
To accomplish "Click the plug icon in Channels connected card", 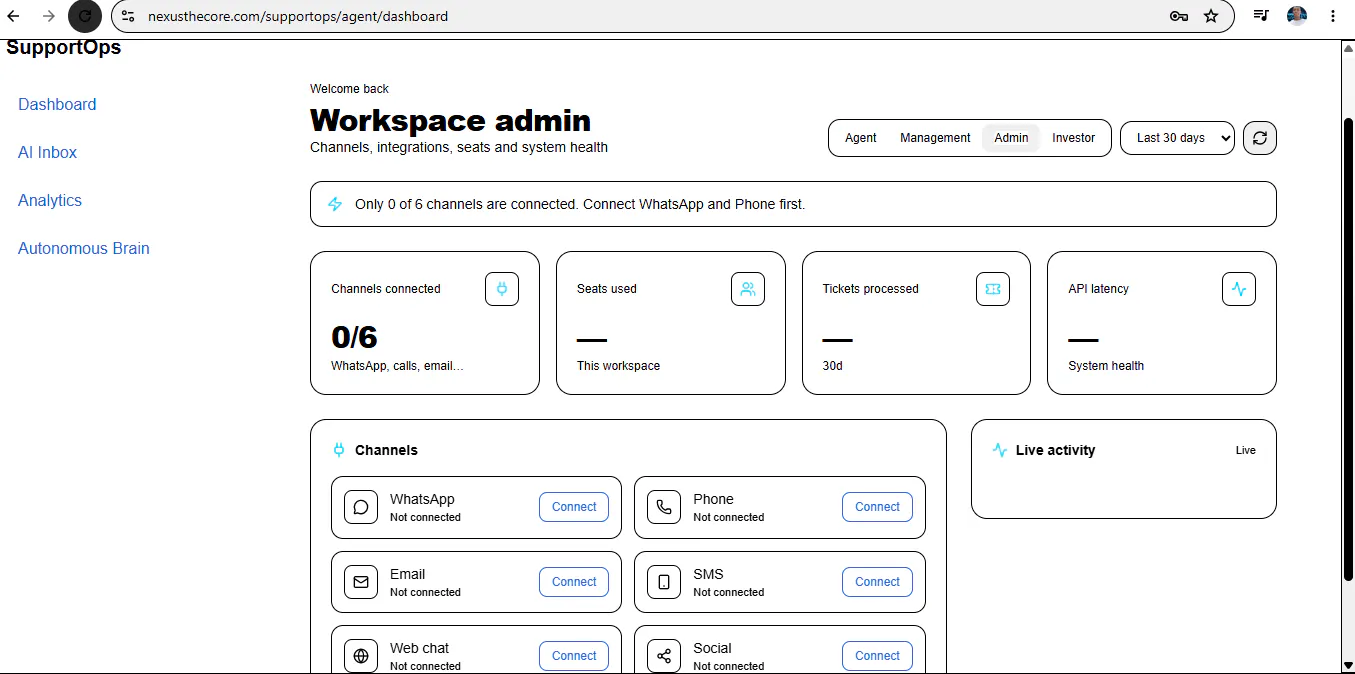I will pos(502,289).
